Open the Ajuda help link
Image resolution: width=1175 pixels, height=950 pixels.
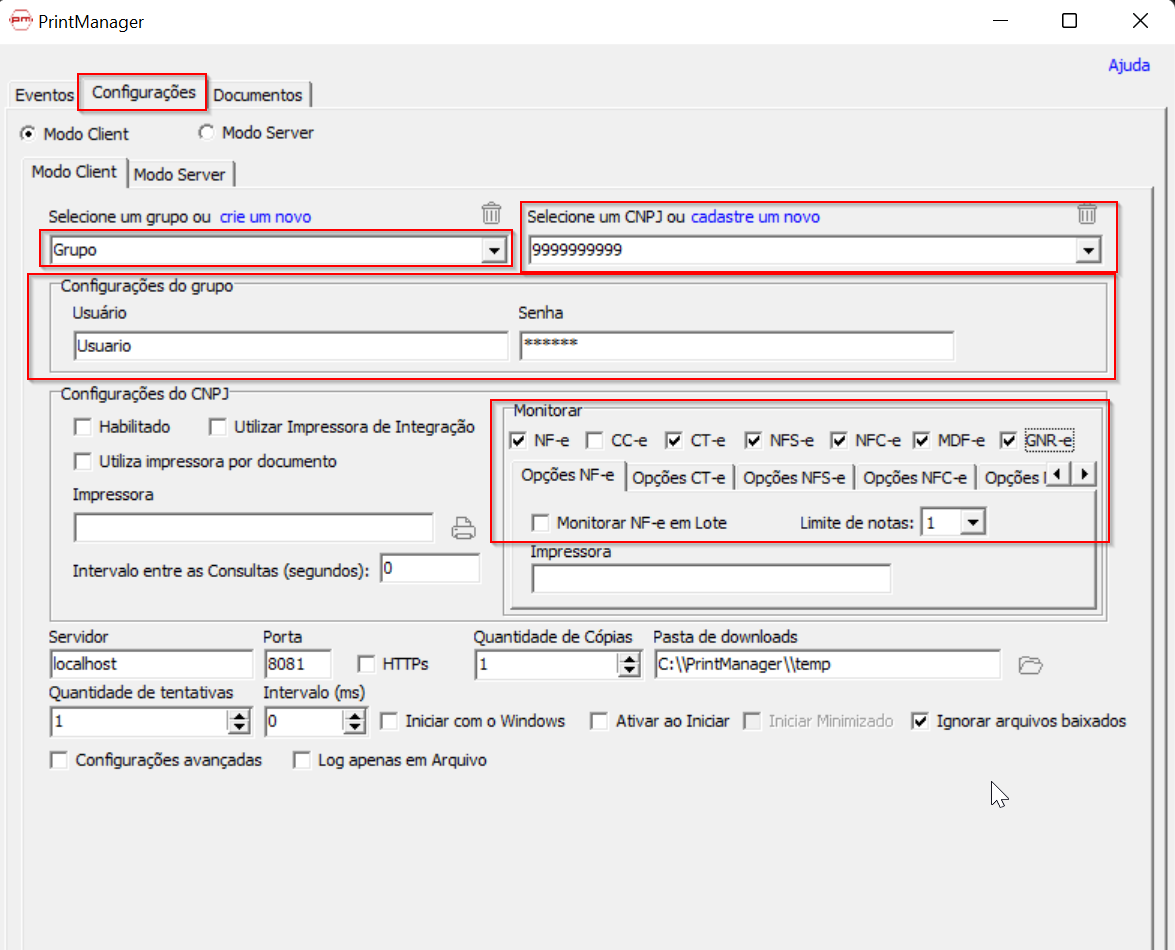(1129, 64)
